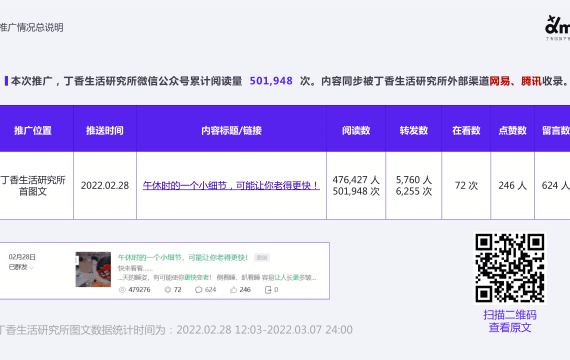Click the comment bubble icon beside 624
This screenshot has height=360, width=570.
click(x=198, y=290)
